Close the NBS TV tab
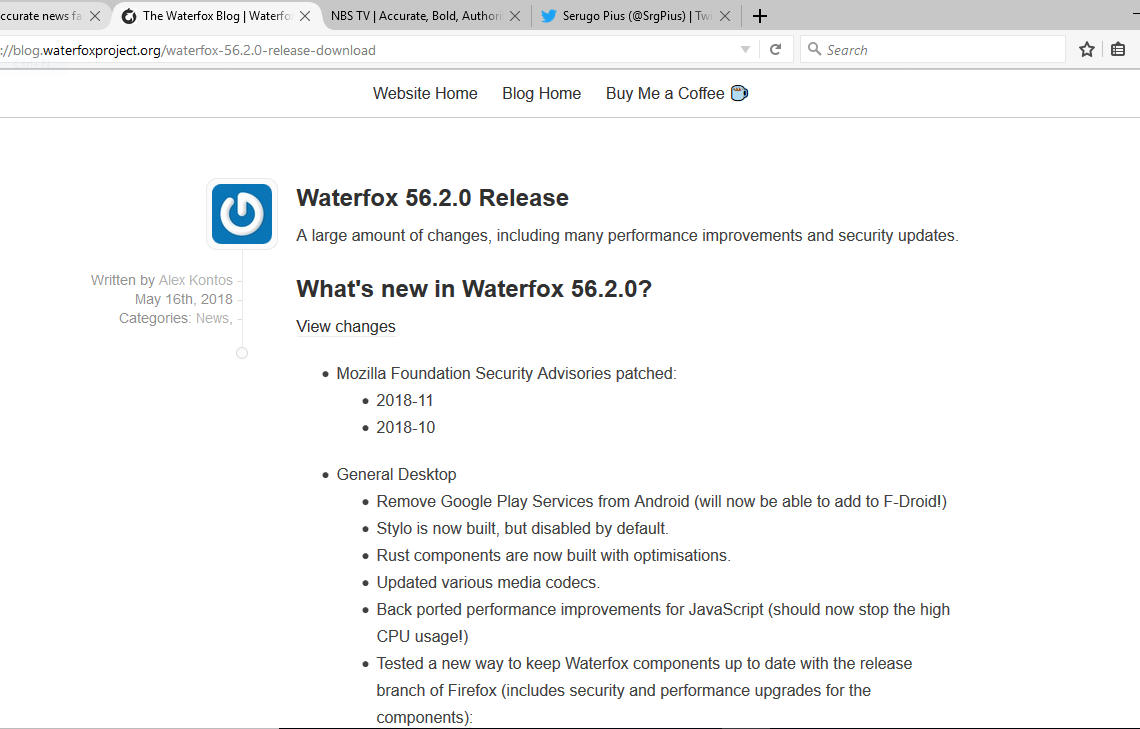The height and width of the screenshot is (729, 1140). click(515, 16)
